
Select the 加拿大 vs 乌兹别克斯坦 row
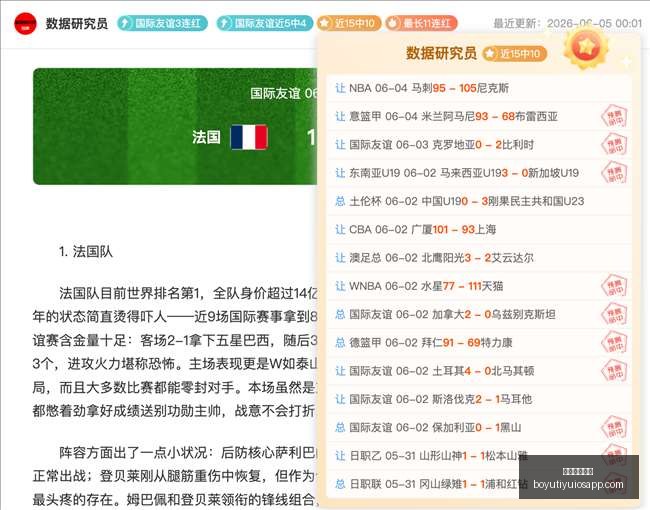pyautogui.click(x=479, y=314)
